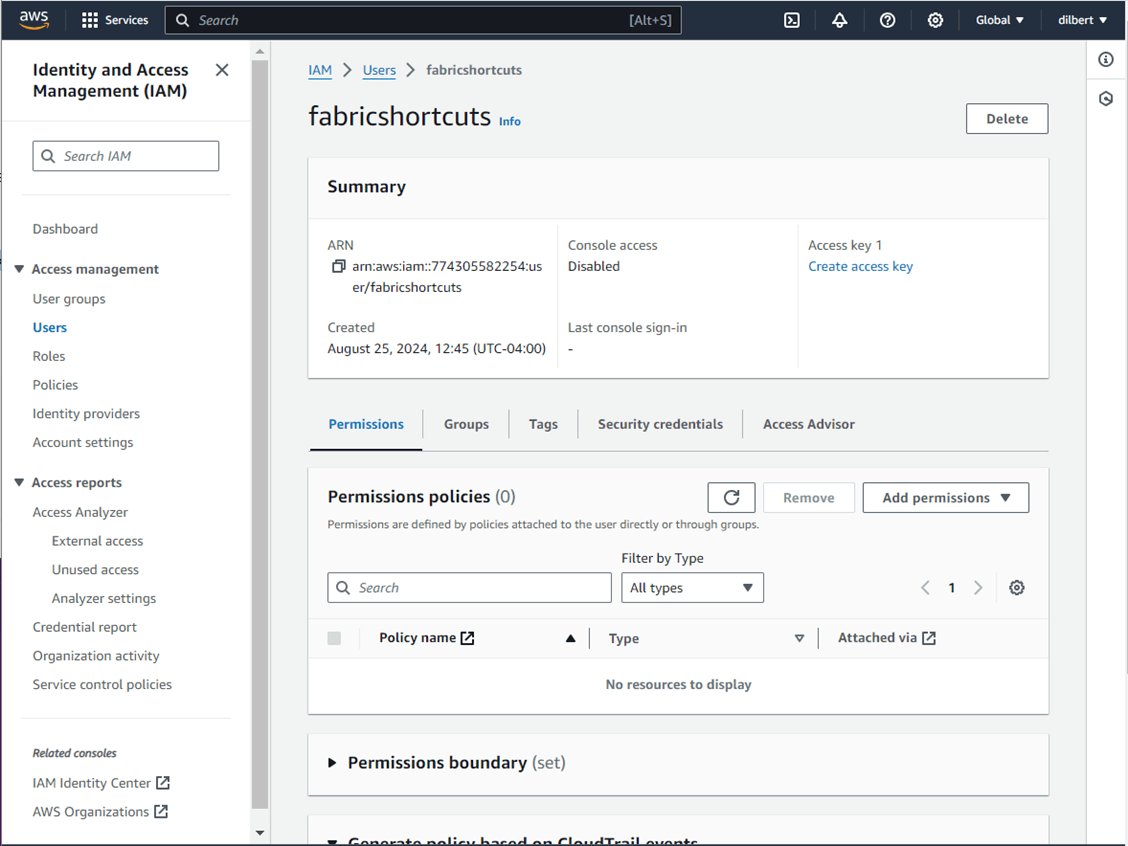Click the Search IAM input field
This screenshot has width=1128, height=846.
(x=126, y=156)
